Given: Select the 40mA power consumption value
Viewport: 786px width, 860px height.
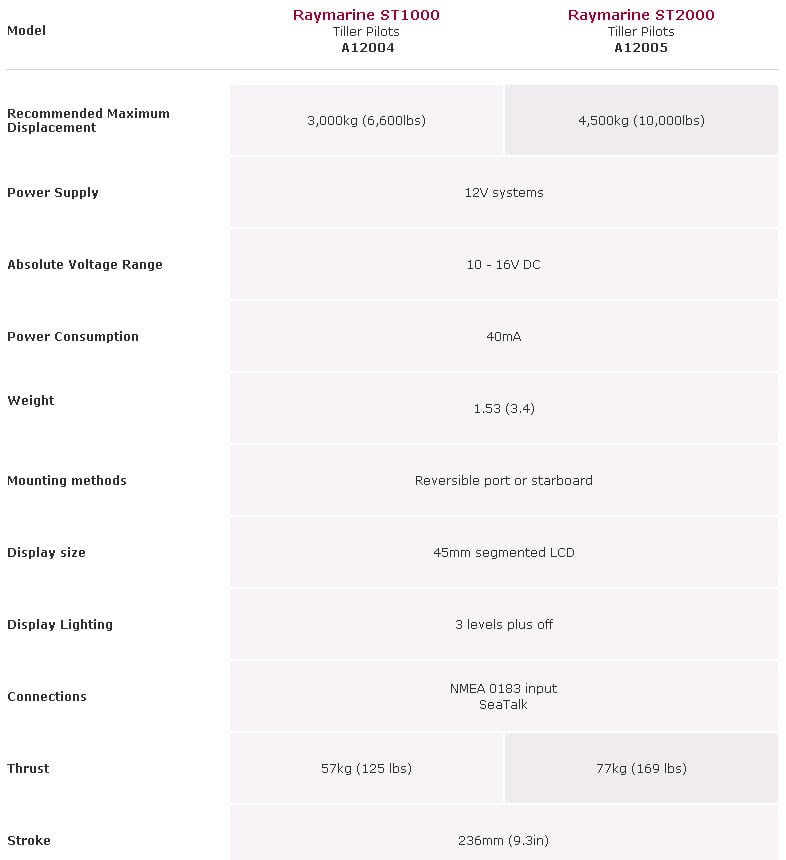Looking at the screenshot, I should tap(504, 337).
